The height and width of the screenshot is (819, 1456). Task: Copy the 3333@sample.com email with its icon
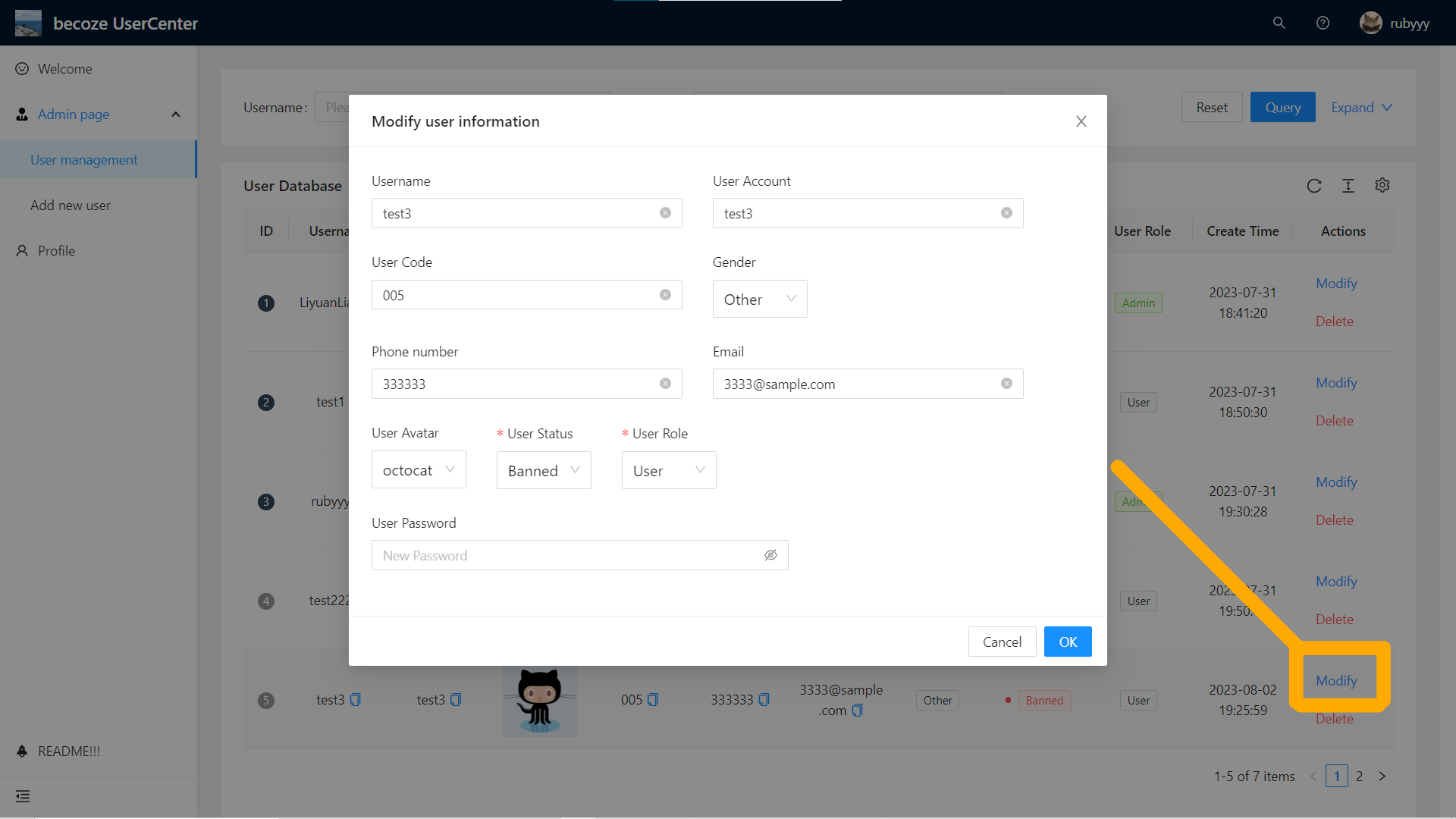tap(857, 711)
